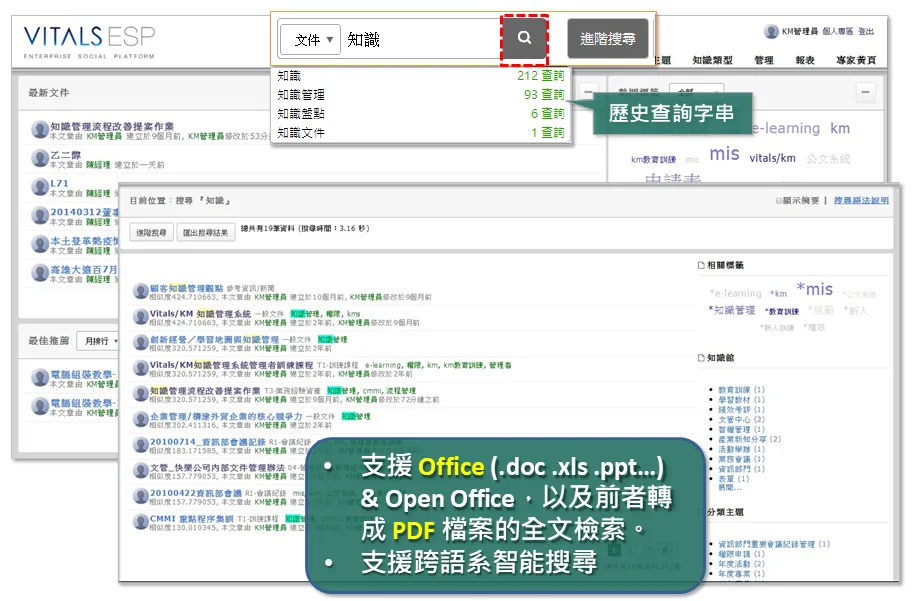
Task: Select 文管中心 (2) in 知識館 list
Action: click(x=741, y=419)
